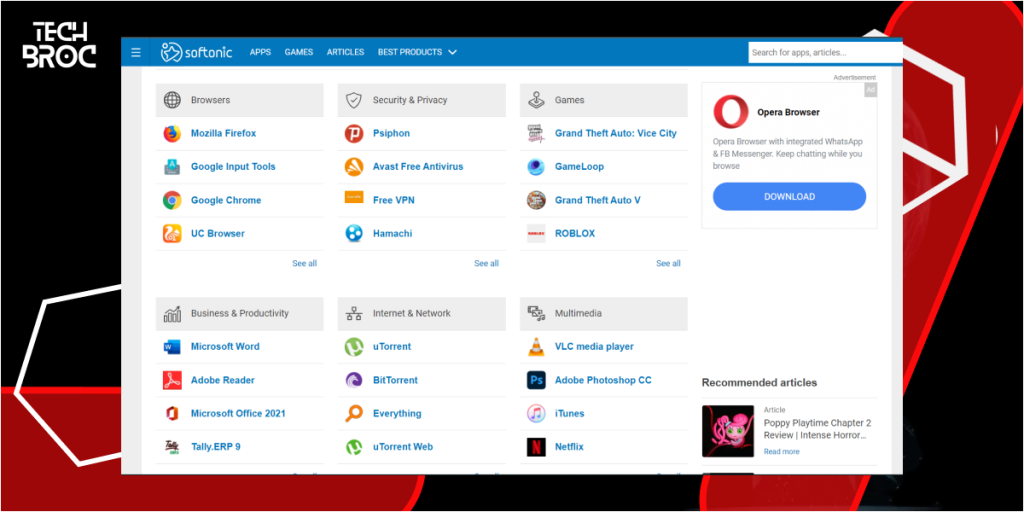Click the VLC media player cone icon

click(x=536, y=347)
